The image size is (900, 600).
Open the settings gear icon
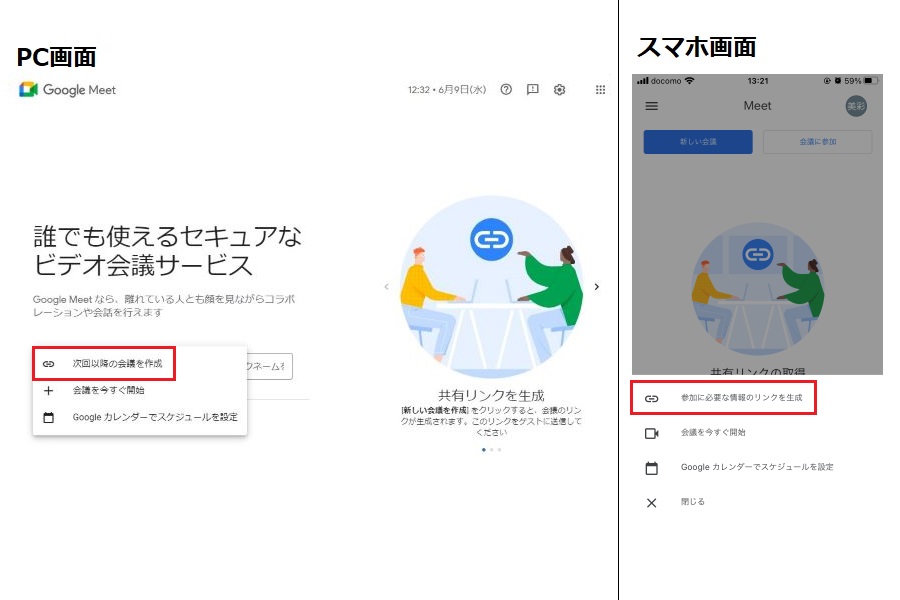click(x=560, y=89)
